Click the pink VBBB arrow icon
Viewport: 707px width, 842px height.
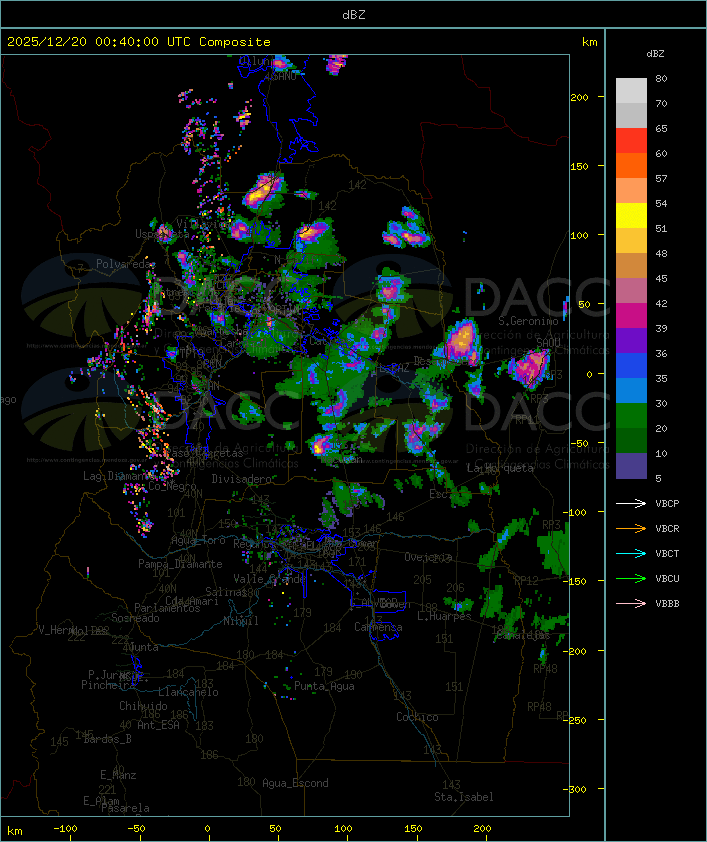click(631, 603)
